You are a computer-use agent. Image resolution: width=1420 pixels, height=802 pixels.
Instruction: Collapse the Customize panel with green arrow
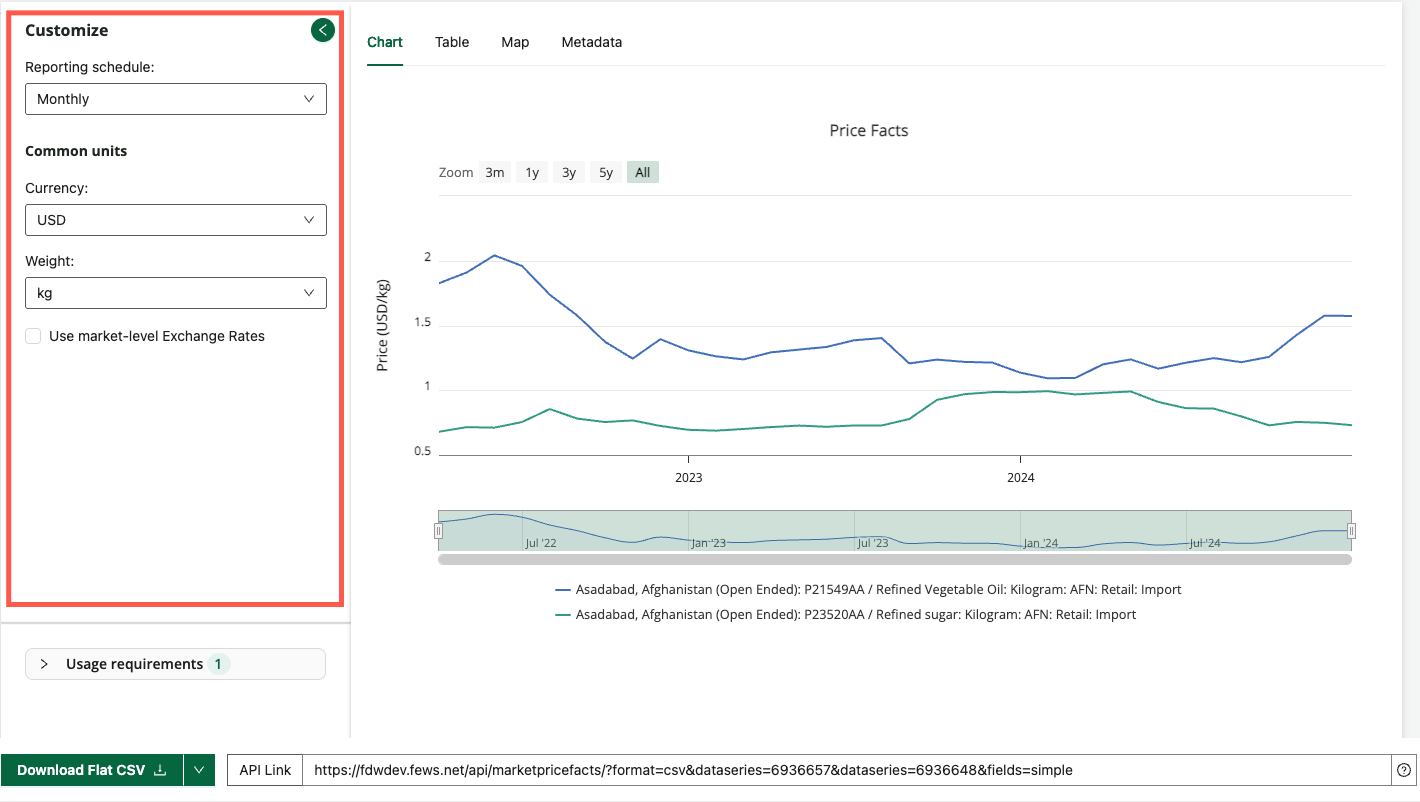point(322,30)
